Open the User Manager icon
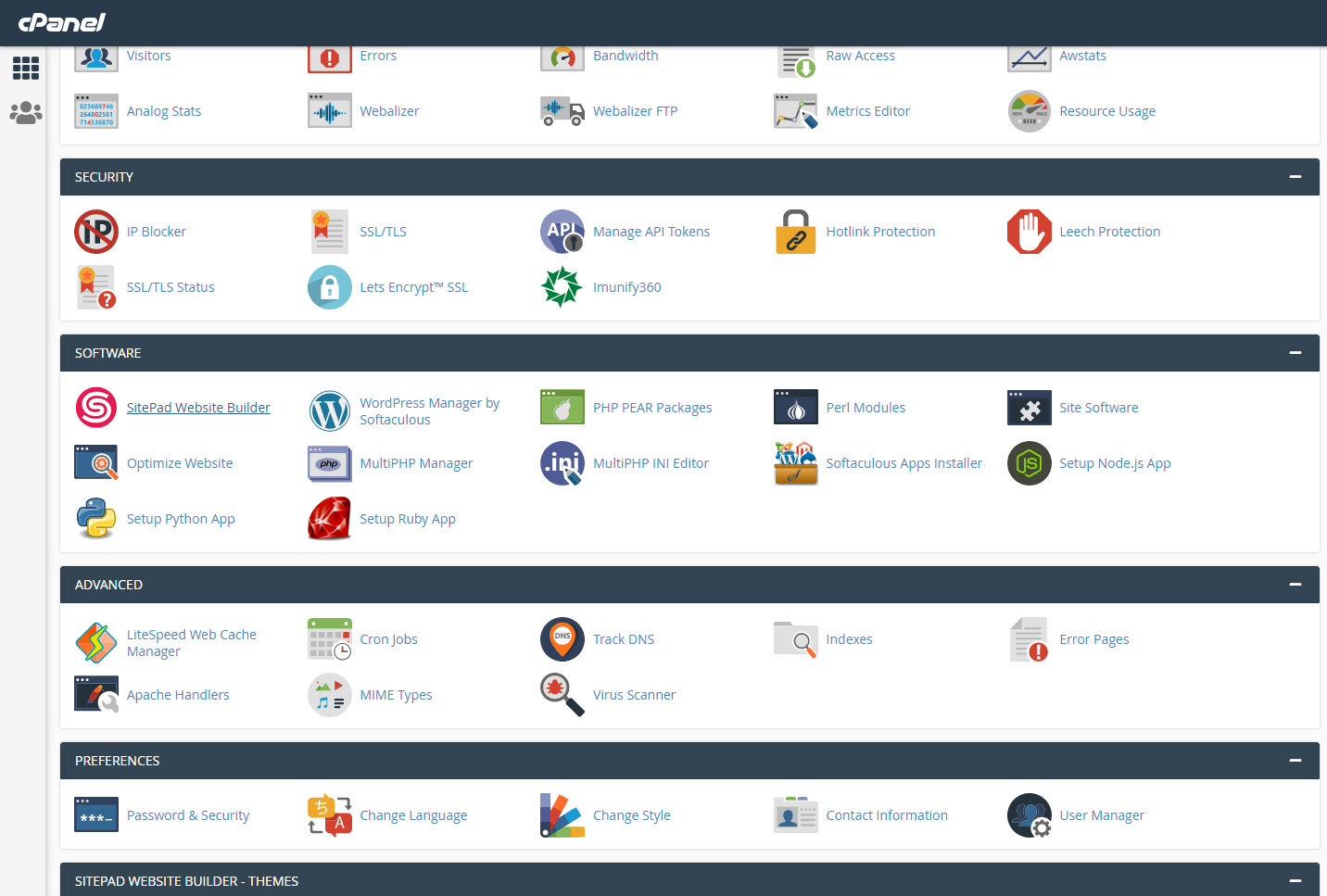Viewport: 1327px width, 896px height. [x=1030, y=815]
